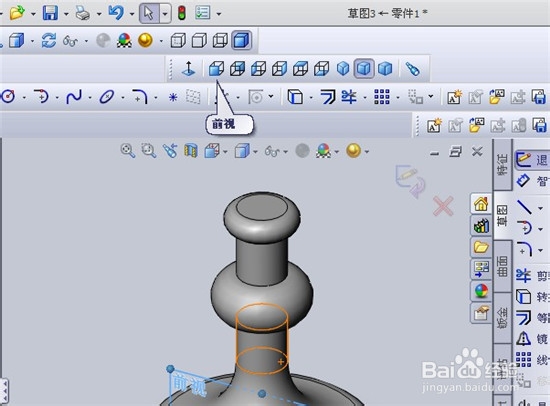Switch to the Isometric view cube
The height and width of the screenshot is (406, 550).
(x=343, y=68)
